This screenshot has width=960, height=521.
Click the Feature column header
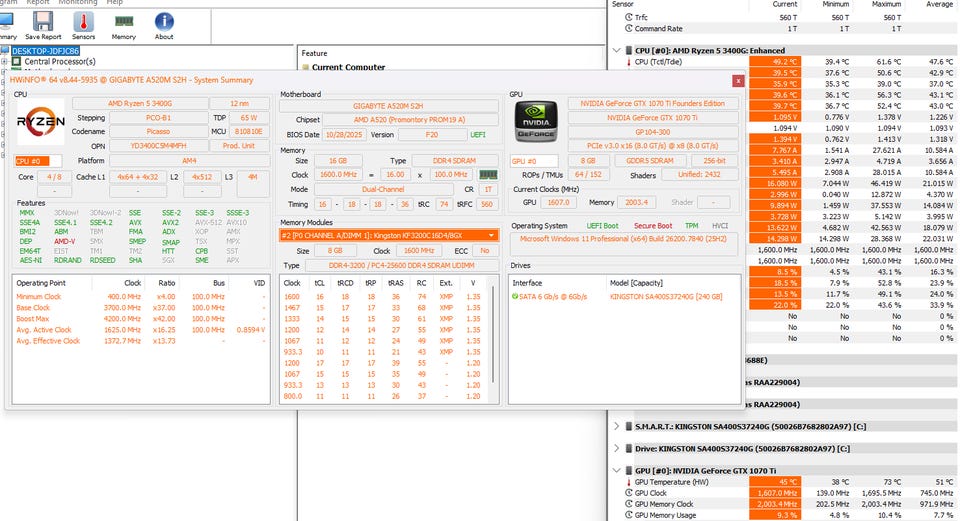[314, 53]
